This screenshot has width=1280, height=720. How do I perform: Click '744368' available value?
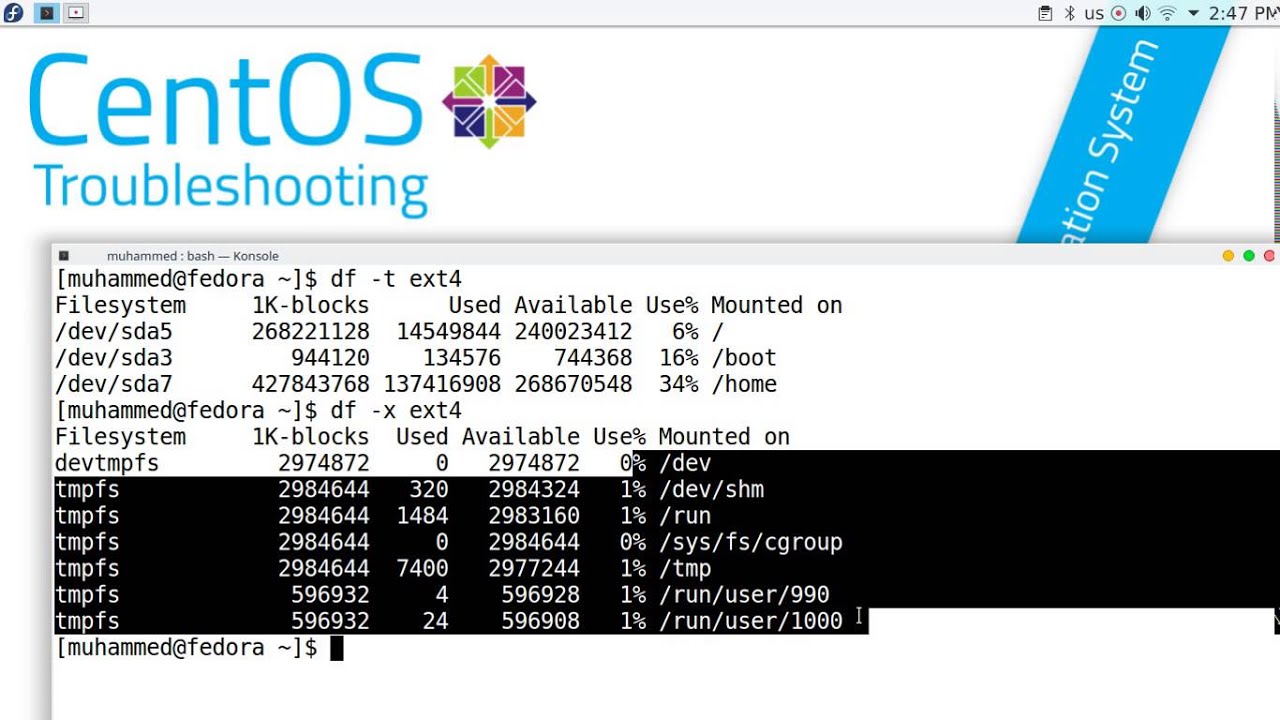tap(593, 358)
